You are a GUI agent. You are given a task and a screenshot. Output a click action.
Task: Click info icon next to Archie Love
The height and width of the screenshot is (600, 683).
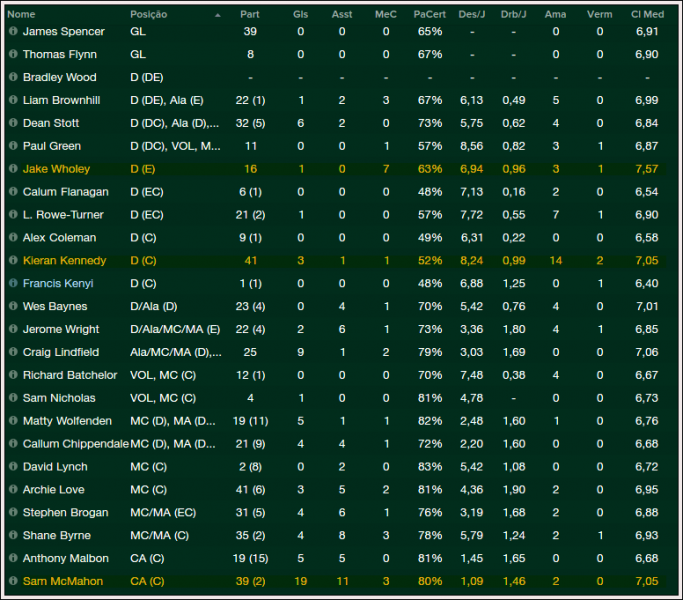click(13, 490)
